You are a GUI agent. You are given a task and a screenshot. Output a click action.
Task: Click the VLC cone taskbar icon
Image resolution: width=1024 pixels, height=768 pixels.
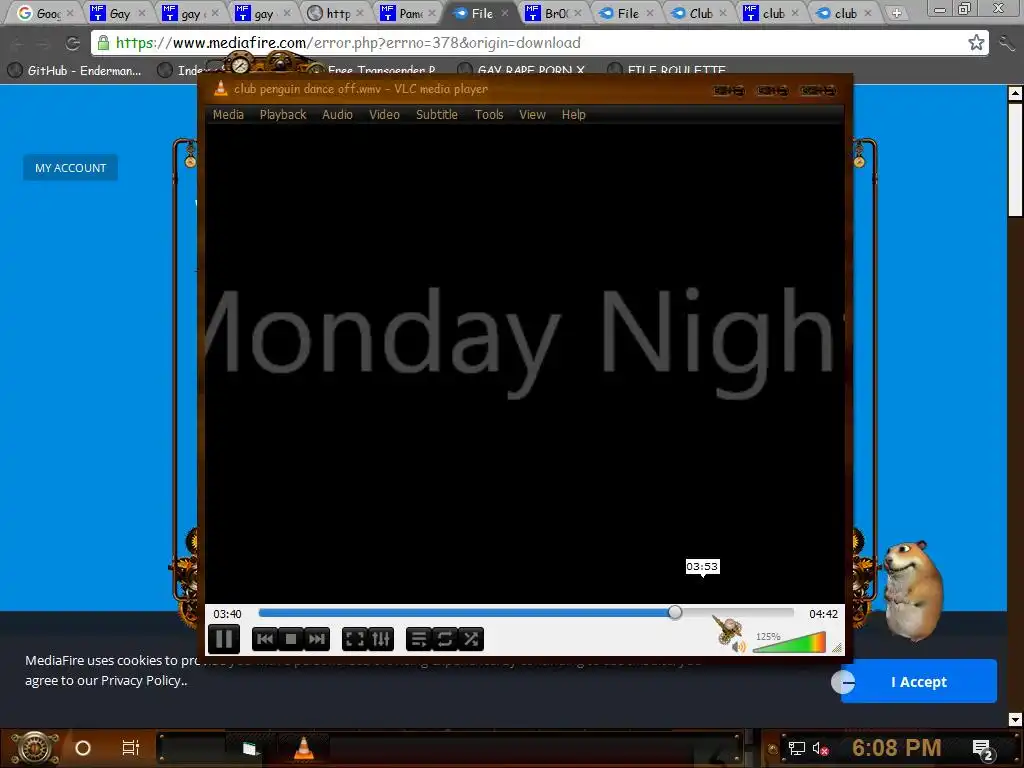(x=304, y=748)
